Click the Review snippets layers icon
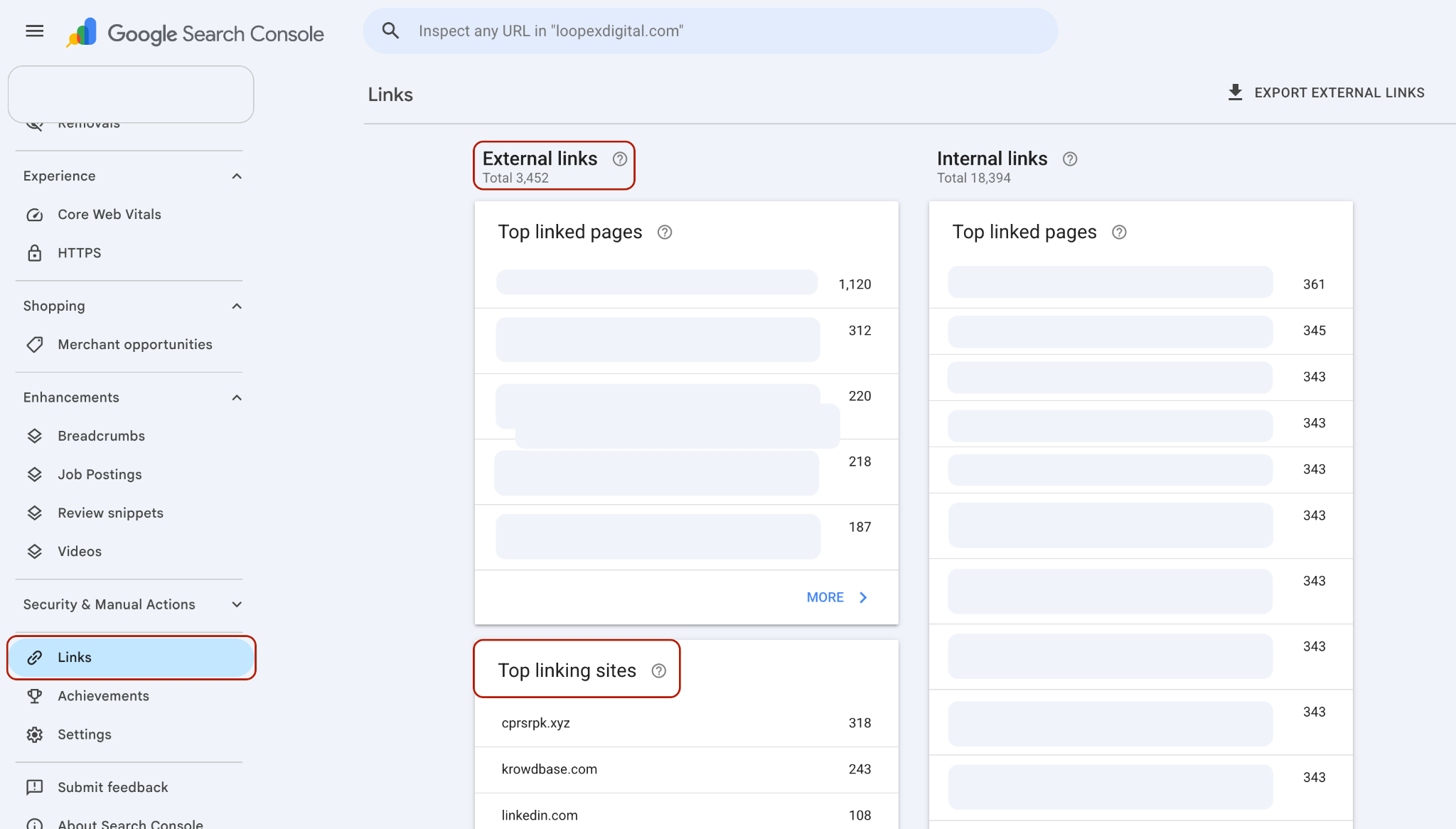The height and width of the screenshot is (829, 1456). (34, 513)
